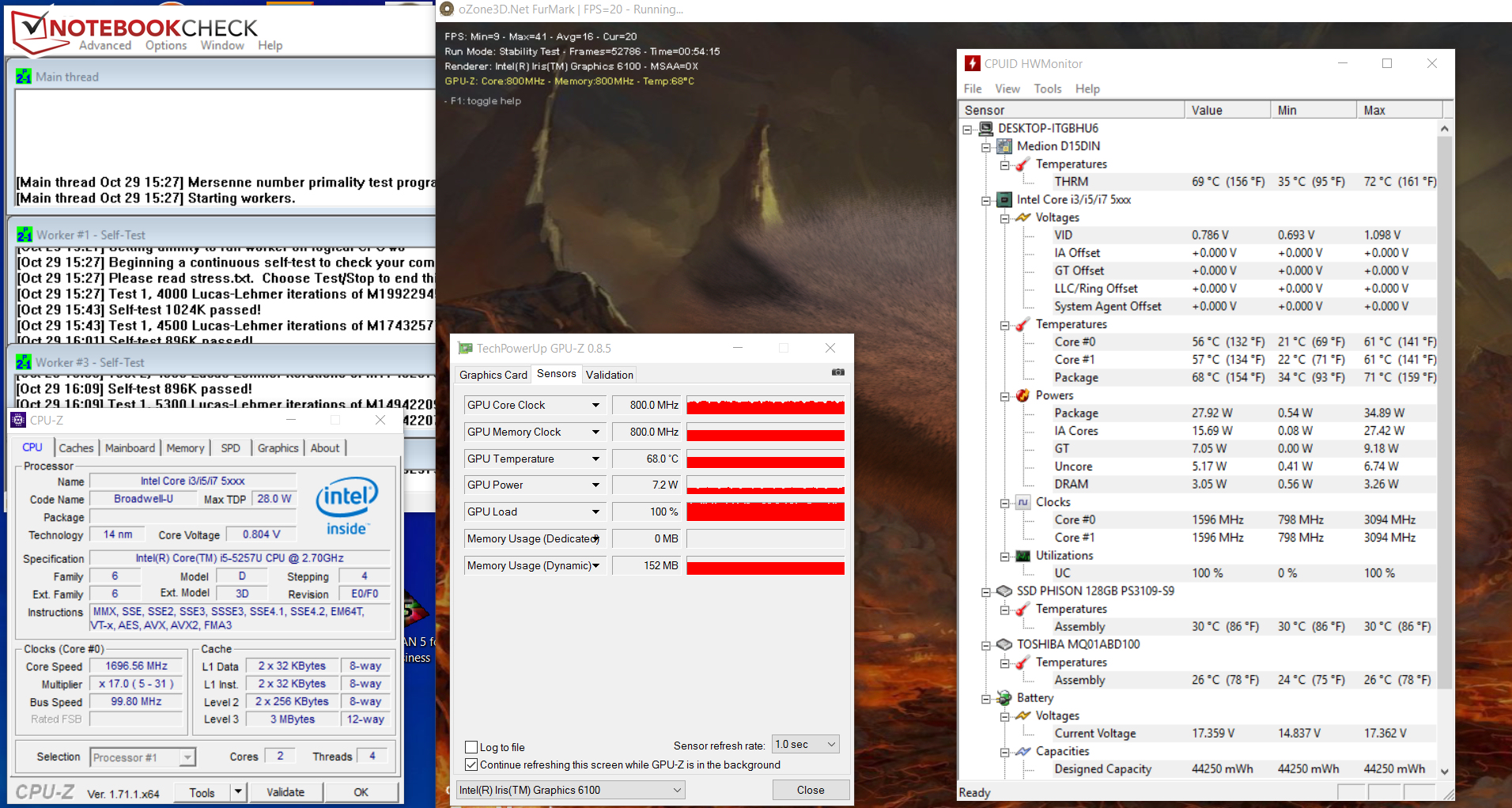Click the HWMonitor vertical scrollbar down arrow
The image size is (1512, 808).
(1445, 772)
